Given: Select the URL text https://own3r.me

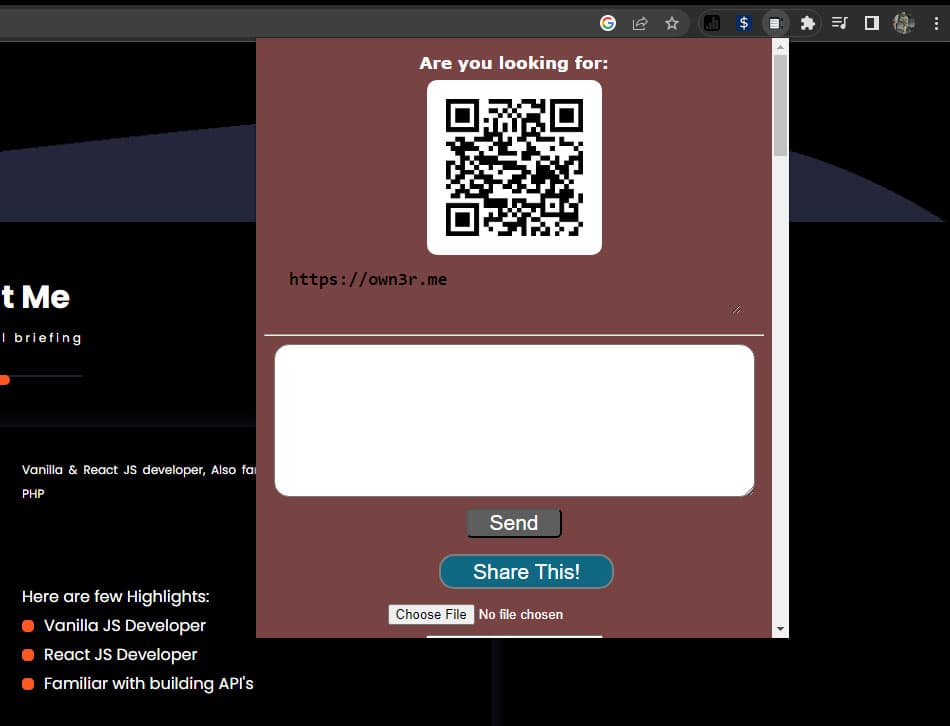Looking at the screenshot, I should pos(369,279).
